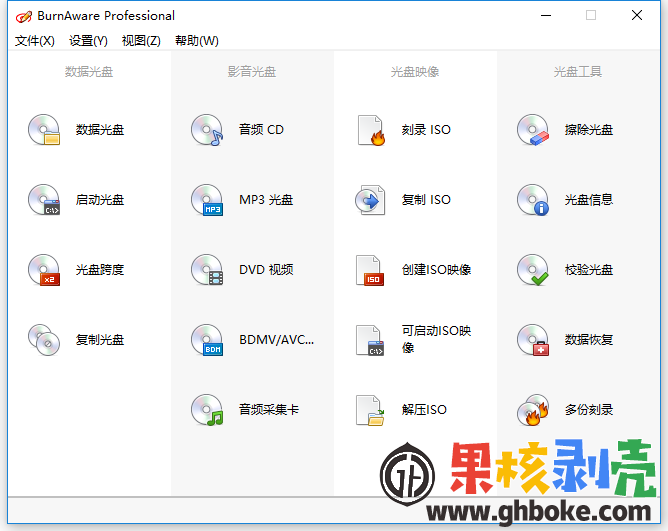Select the 校验光盘 checkmark disc icon
The width and height of the screenshot is (668, 531).
(533, 270)
